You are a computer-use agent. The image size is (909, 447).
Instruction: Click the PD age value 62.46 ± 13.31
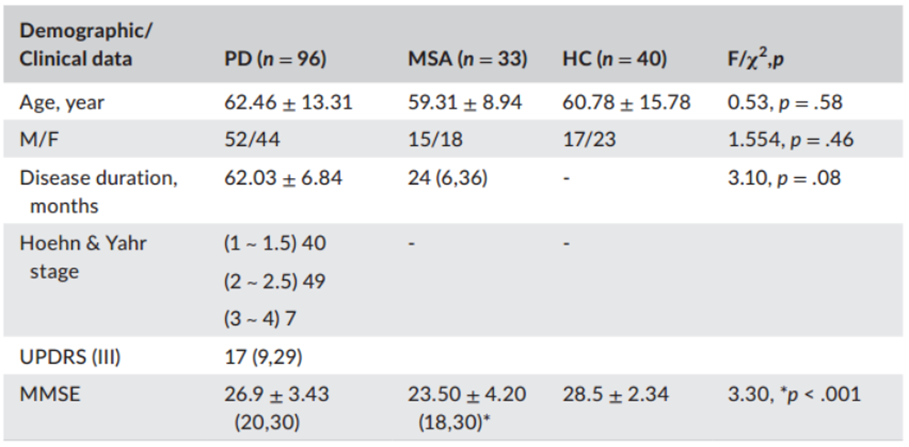coord(288,102)
